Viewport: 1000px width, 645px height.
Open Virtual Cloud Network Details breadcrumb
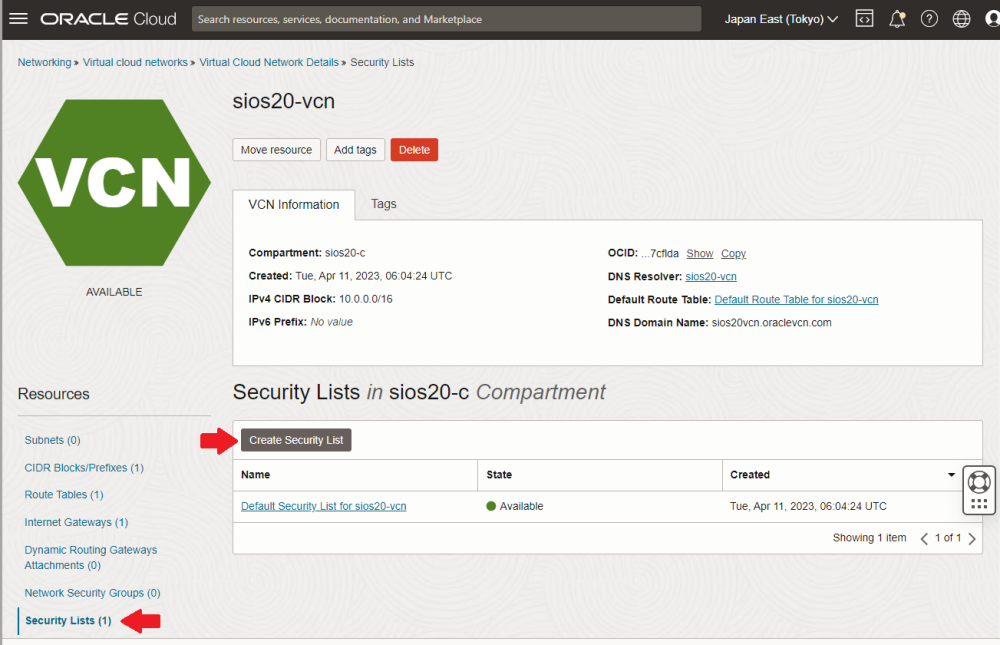(269, 62)
